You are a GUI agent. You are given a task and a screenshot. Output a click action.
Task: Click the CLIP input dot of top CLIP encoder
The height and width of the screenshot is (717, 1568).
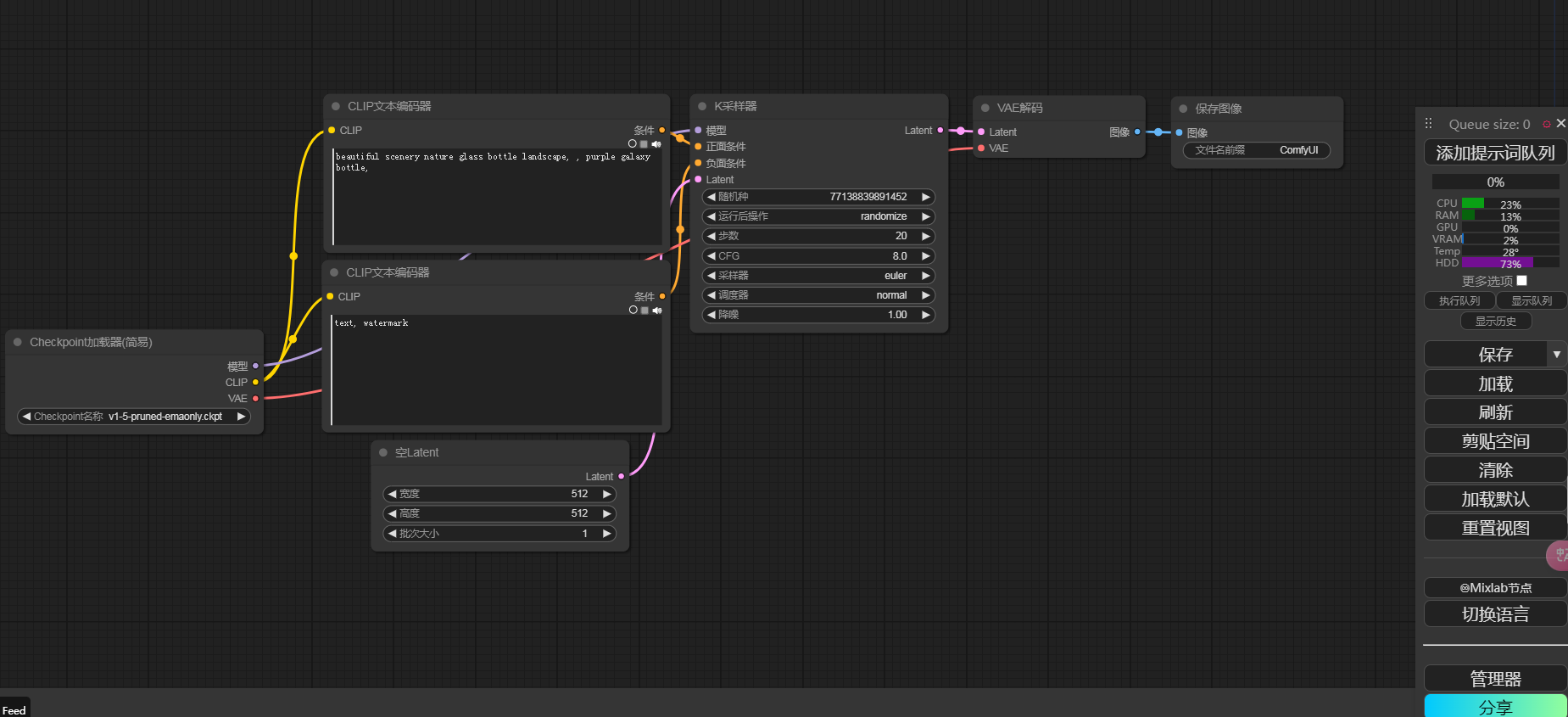click(332, 130)
